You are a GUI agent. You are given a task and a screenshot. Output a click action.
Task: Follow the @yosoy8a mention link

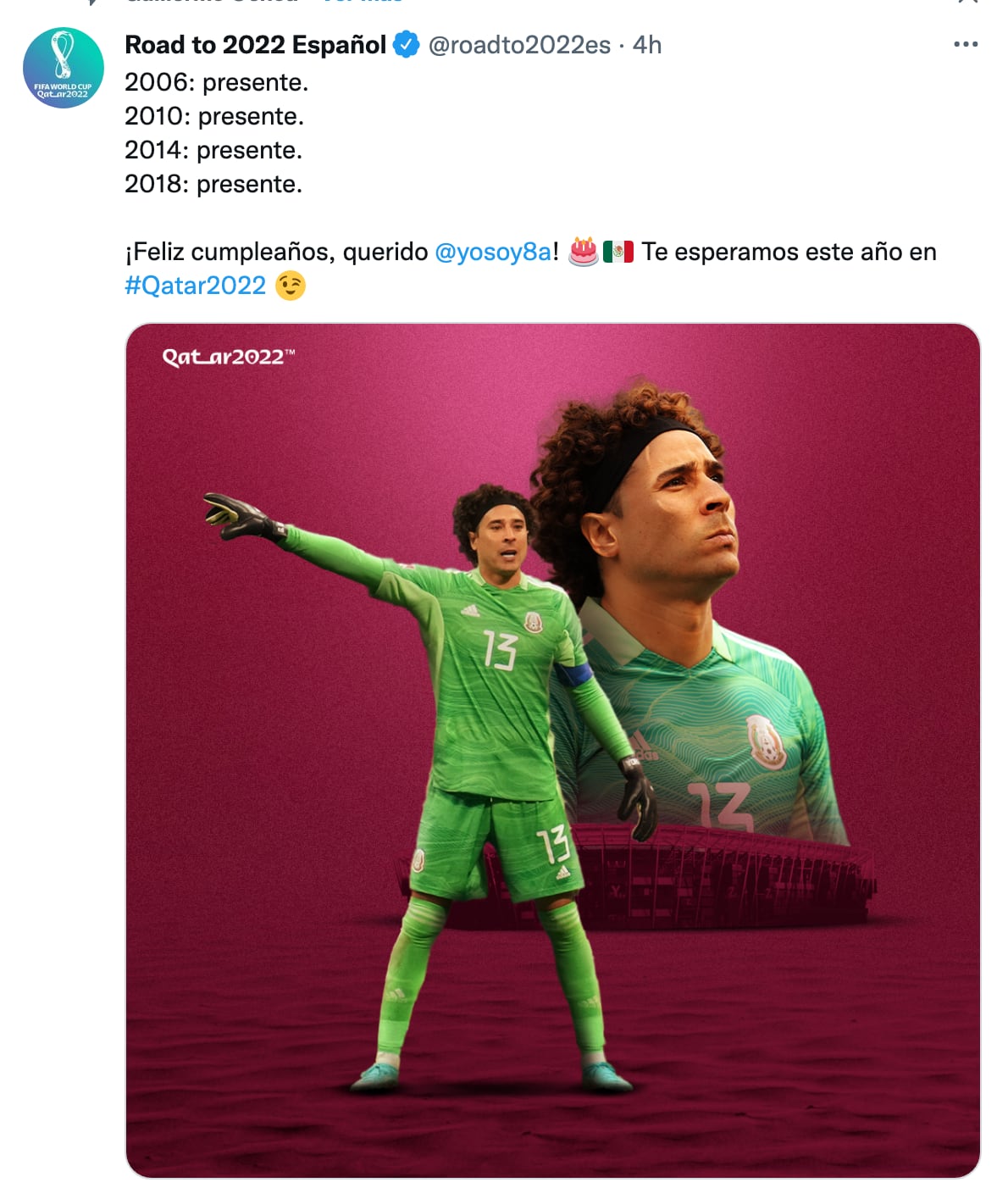tap(493, 252)
